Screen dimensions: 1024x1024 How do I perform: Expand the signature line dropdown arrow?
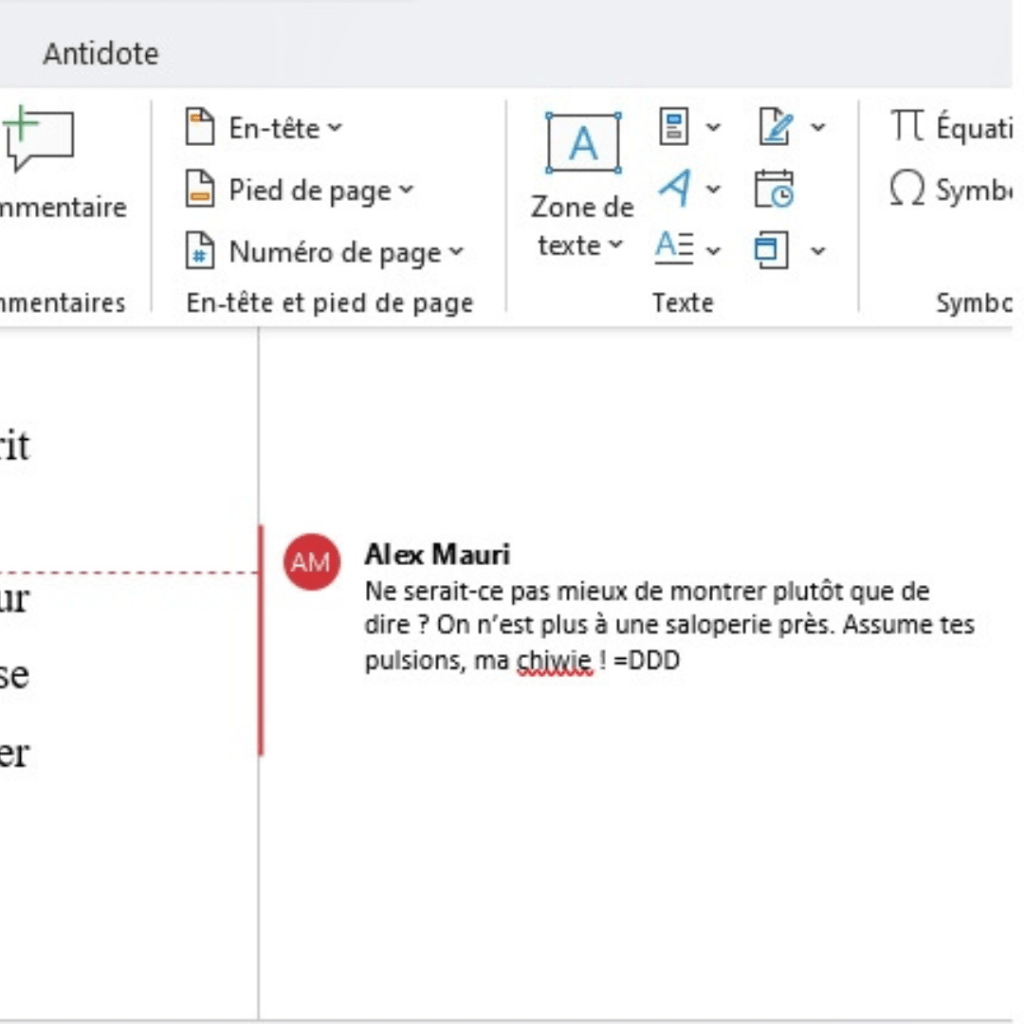click(818, 127)
